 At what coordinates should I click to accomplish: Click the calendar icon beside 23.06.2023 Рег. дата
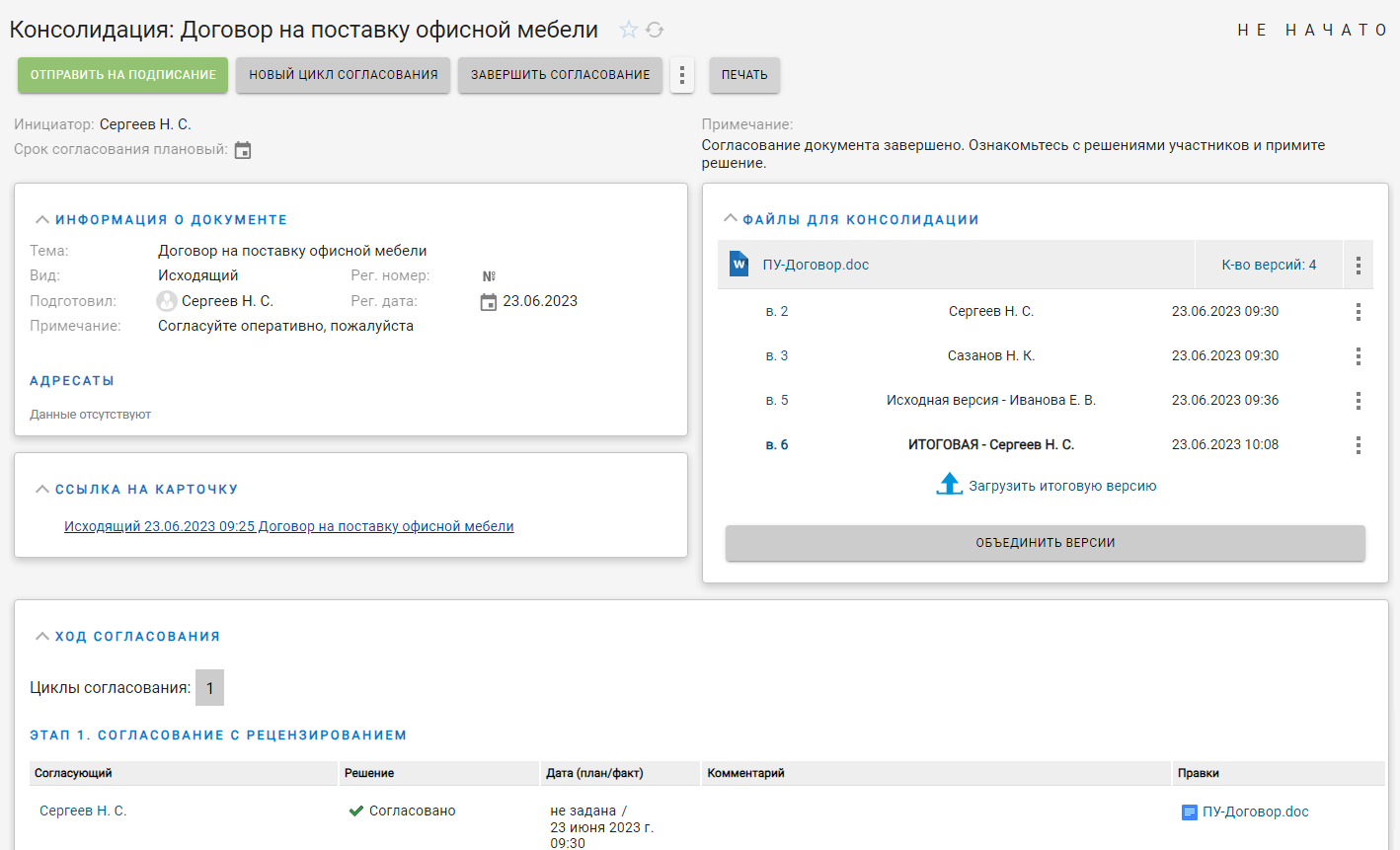pos(489,302)
